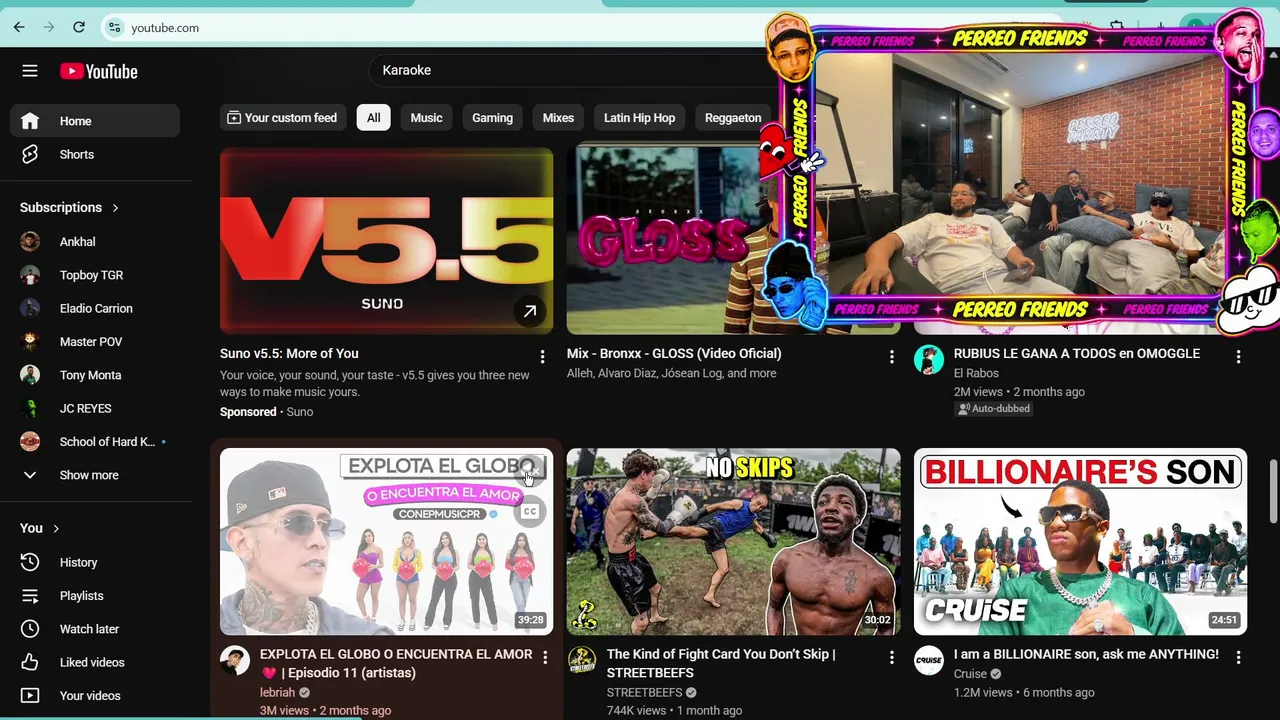Visit the Cruise channel name link
The width and height of the screenshot is (1280, 720).
(x=970, y=673)
